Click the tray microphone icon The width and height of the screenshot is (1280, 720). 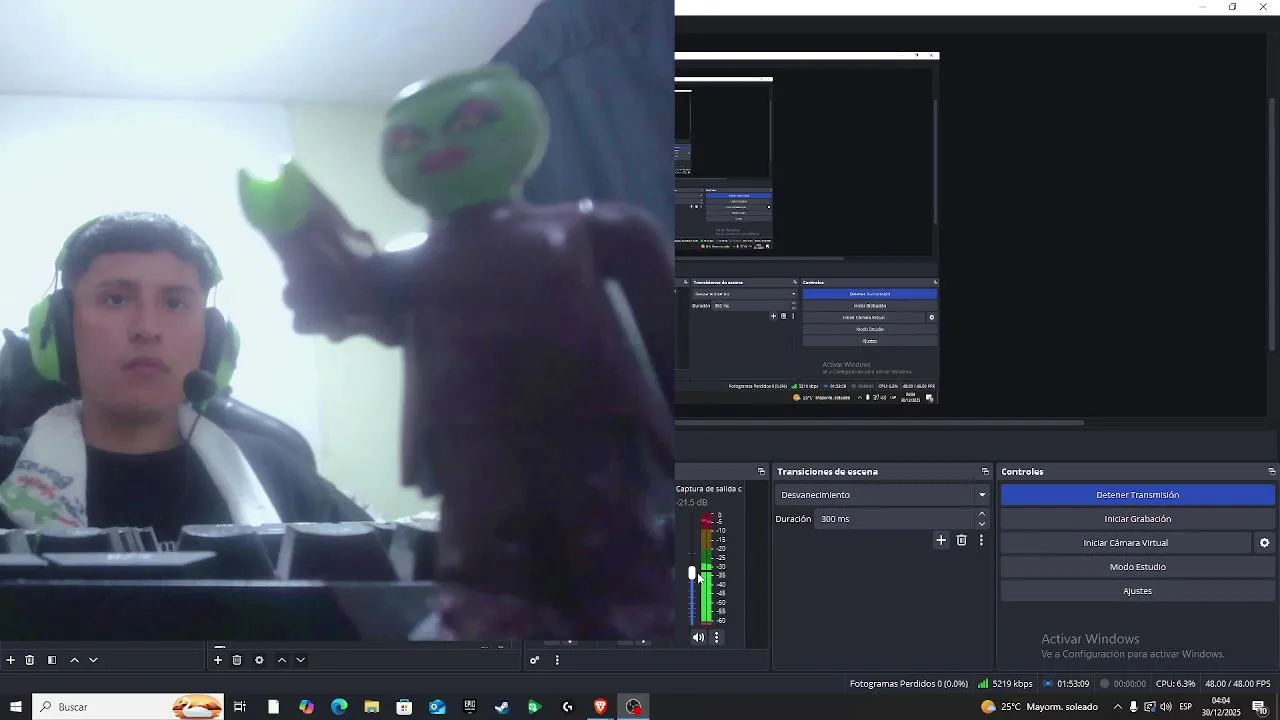(1133, 707)
